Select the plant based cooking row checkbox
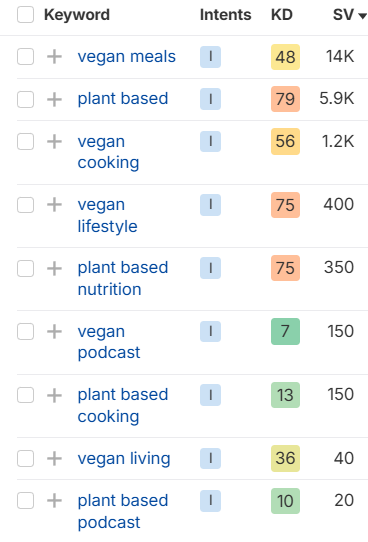368x542 pixels. click(x=26, y=395)
